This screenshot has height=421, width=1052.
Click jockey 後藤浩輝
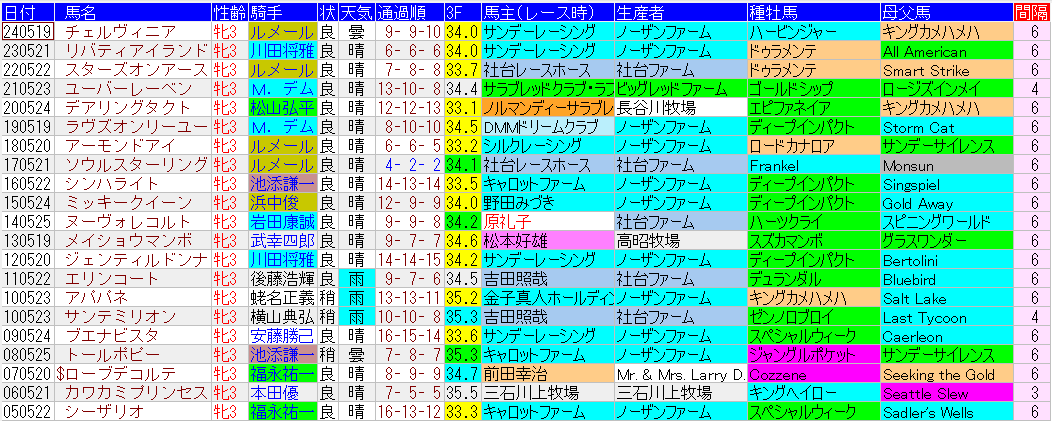[x=282, y=279]
